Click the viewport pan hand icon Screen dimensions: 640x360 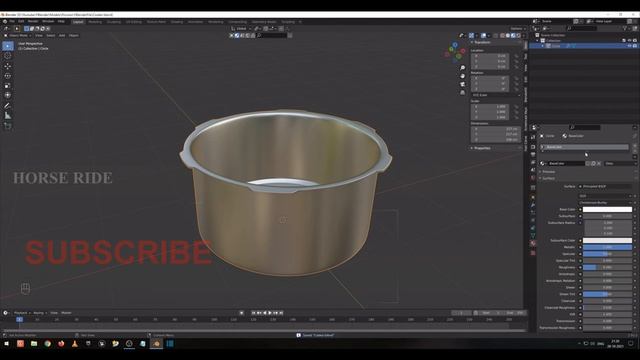[x=462, y=76]
